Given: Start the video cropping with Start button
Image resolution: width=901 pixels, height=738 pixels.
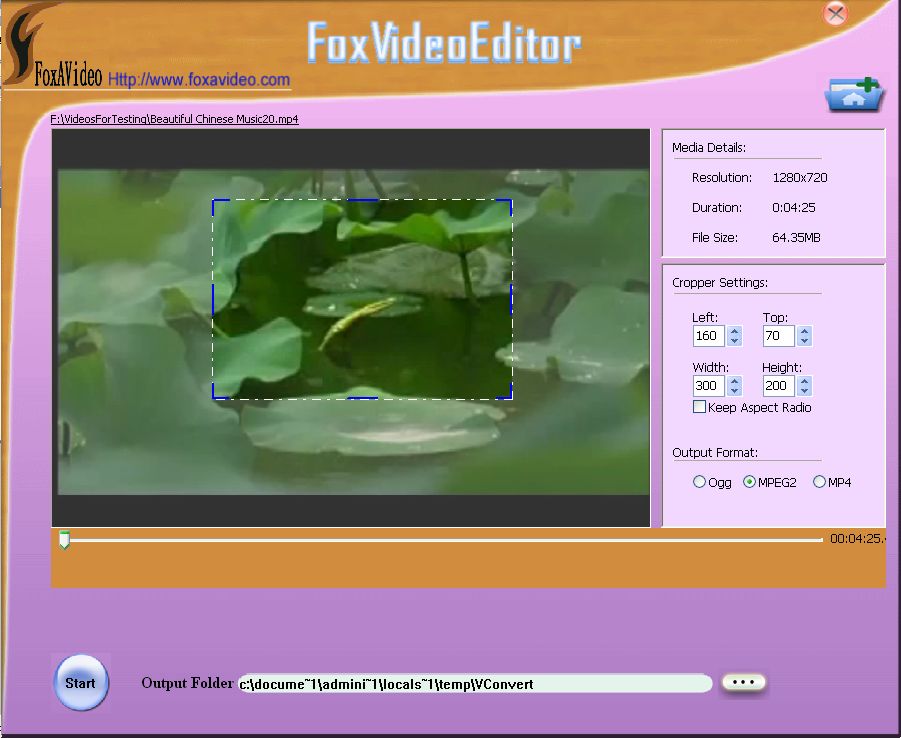Looking at the screenshot, I should (80, 683).
